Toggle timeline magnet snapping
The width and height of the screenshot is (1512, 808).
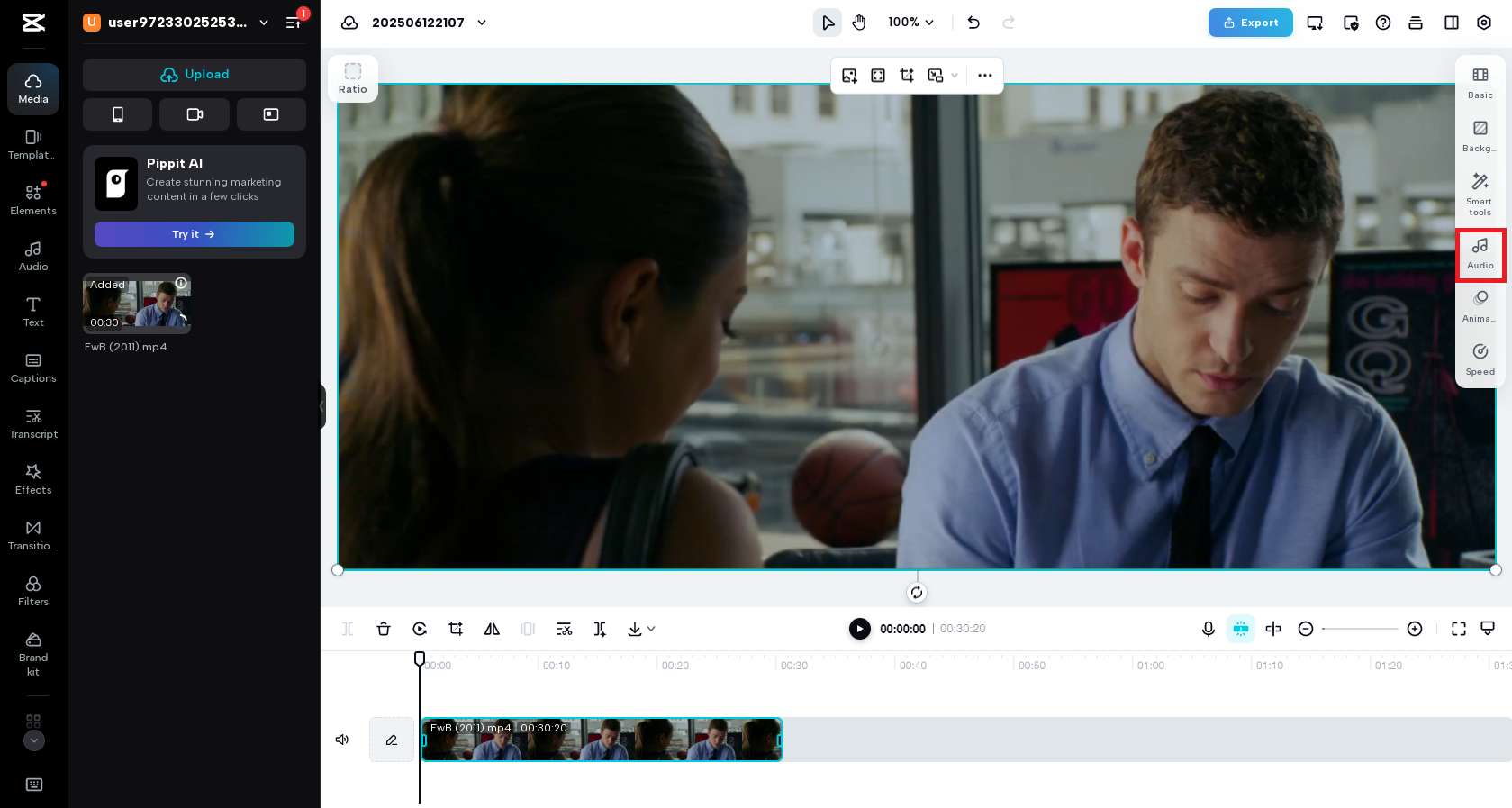[x=1241, y=629]
